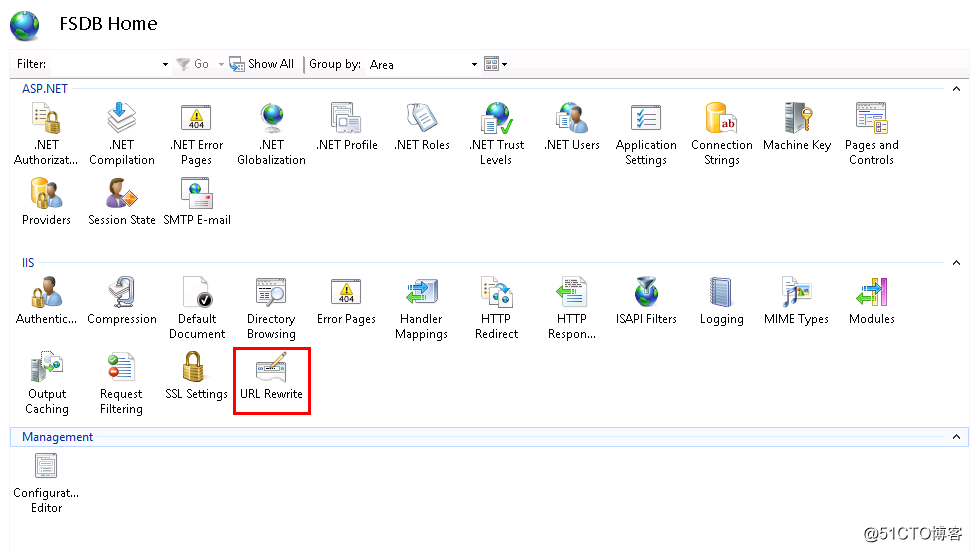Open .NET Trust Levels feature
Viewport: 972px width, 552px height.
click(497, 134)
